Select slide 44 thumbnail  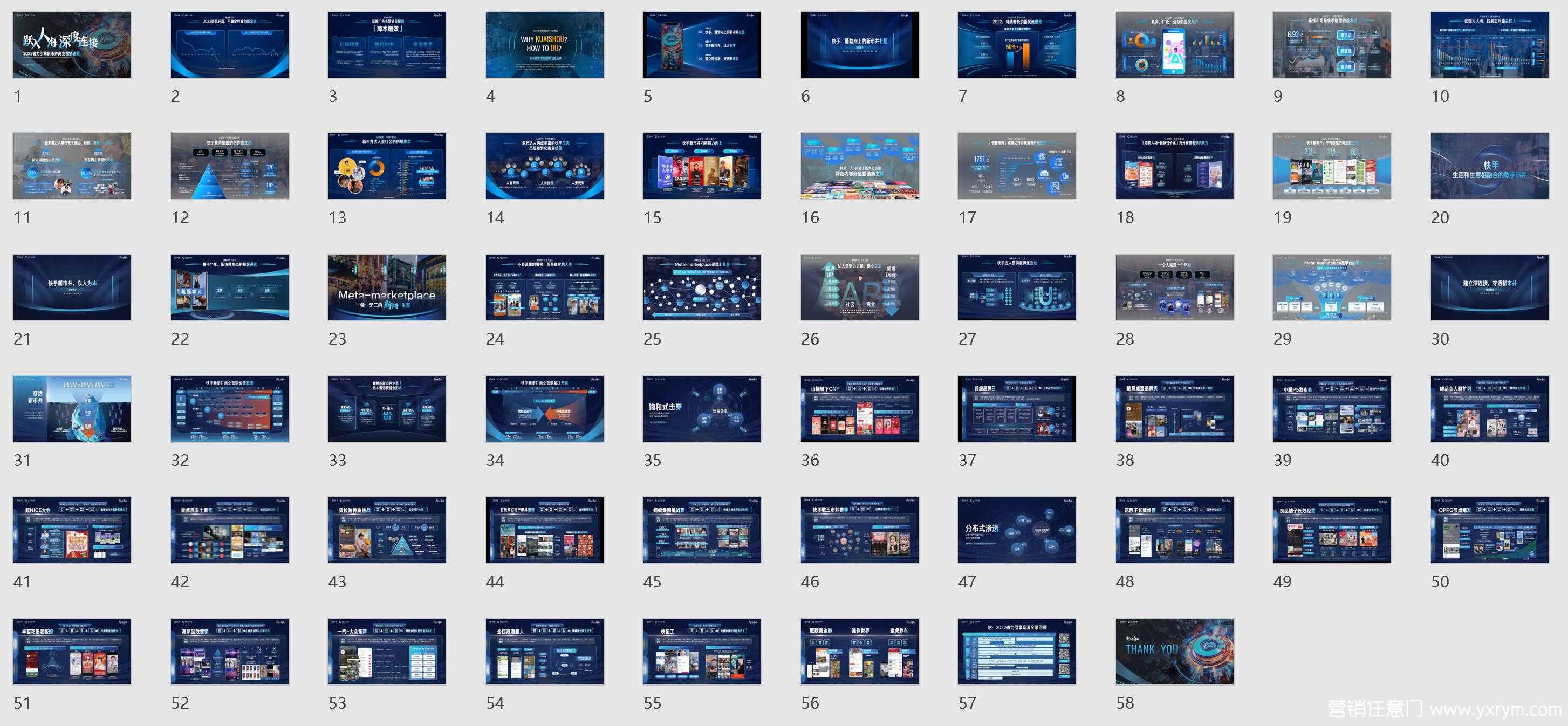click(x=545, y=530)
